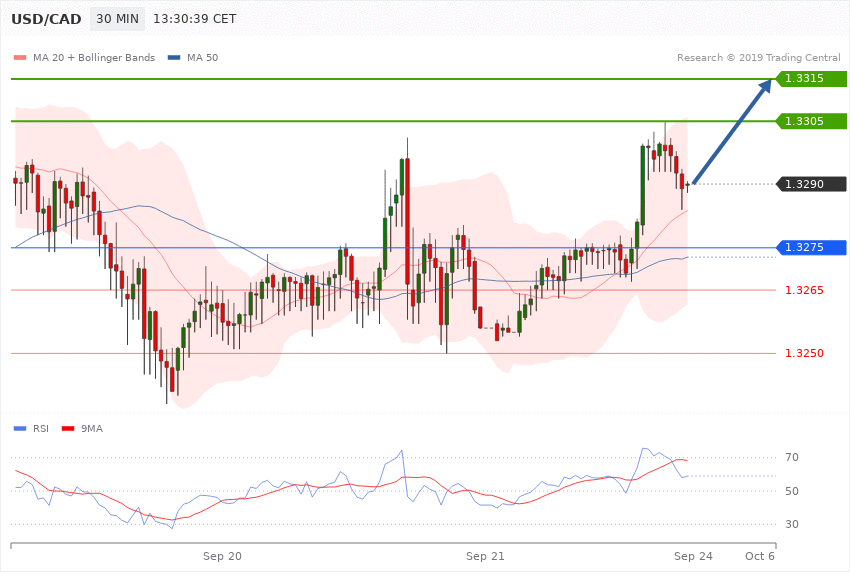The image size is (850, 576).
Task: Select the 1.3275 pivot price tag
Action: (x=812, y=248)
